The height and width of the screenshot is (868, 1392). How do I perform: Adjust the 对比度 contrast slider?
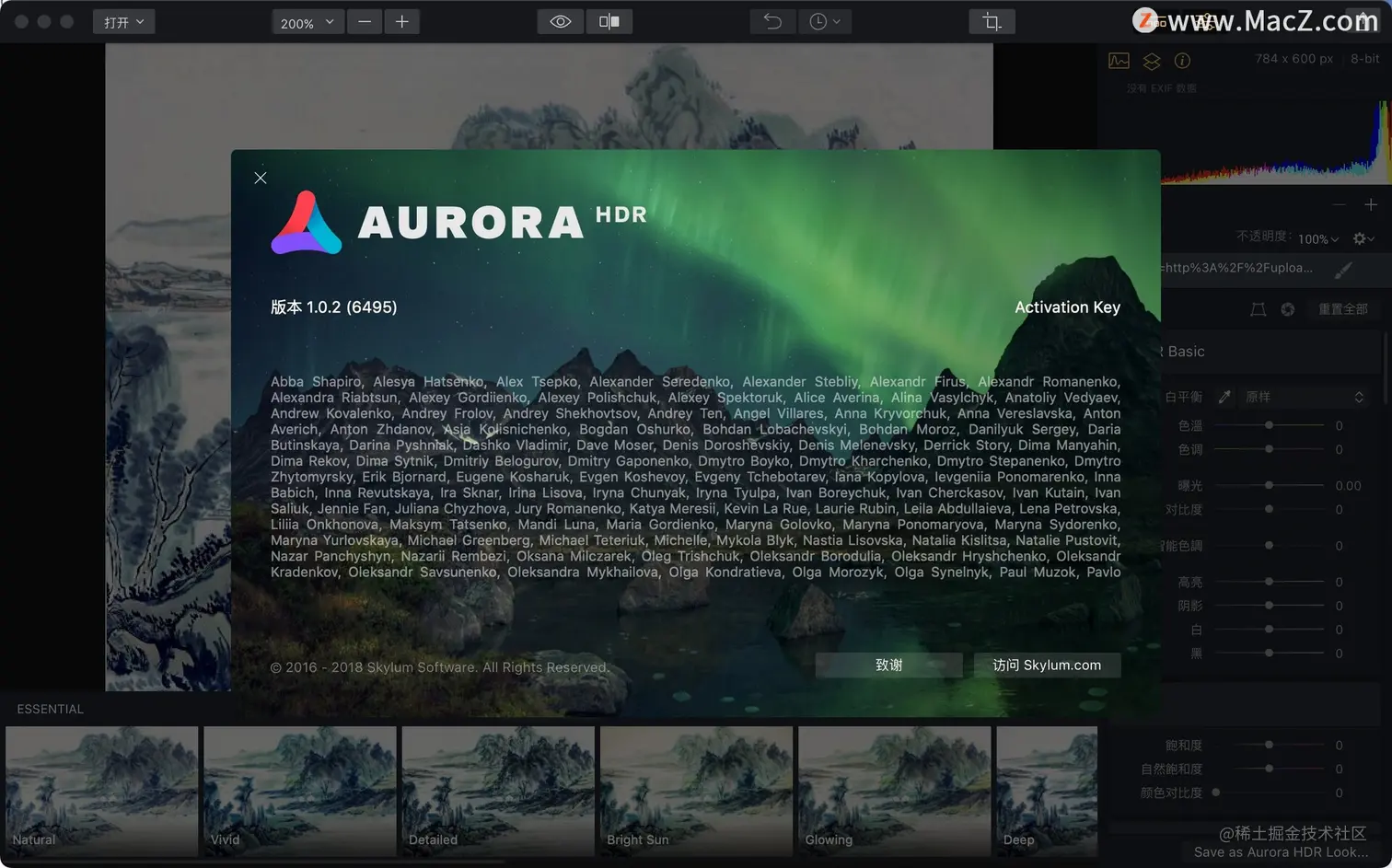pyautogui.click(x=1269, y=509)
